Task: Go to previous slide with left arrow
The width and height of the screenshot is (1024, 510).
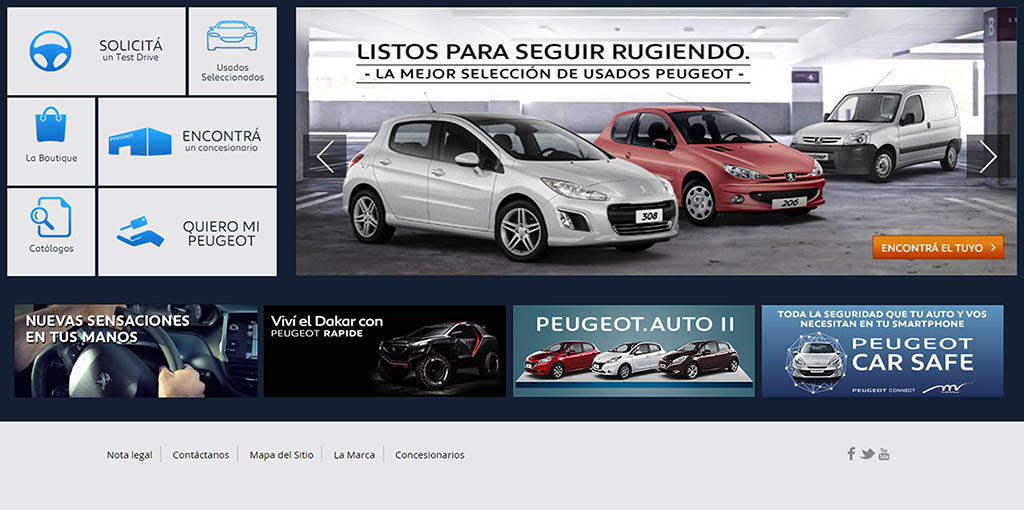Action: (325, 157)
